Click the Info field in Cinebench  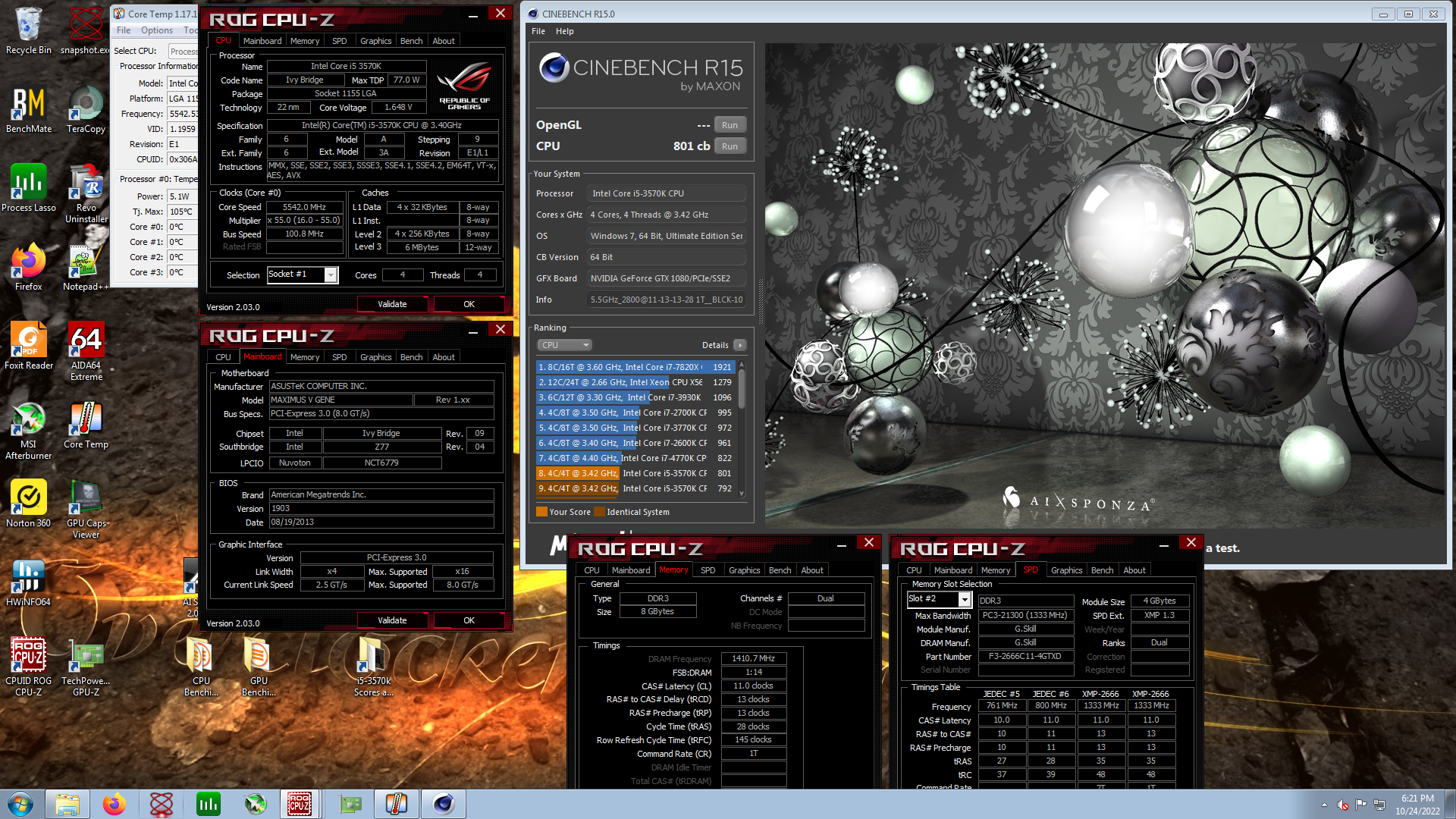pyautogui.click(x=666, y=300)
